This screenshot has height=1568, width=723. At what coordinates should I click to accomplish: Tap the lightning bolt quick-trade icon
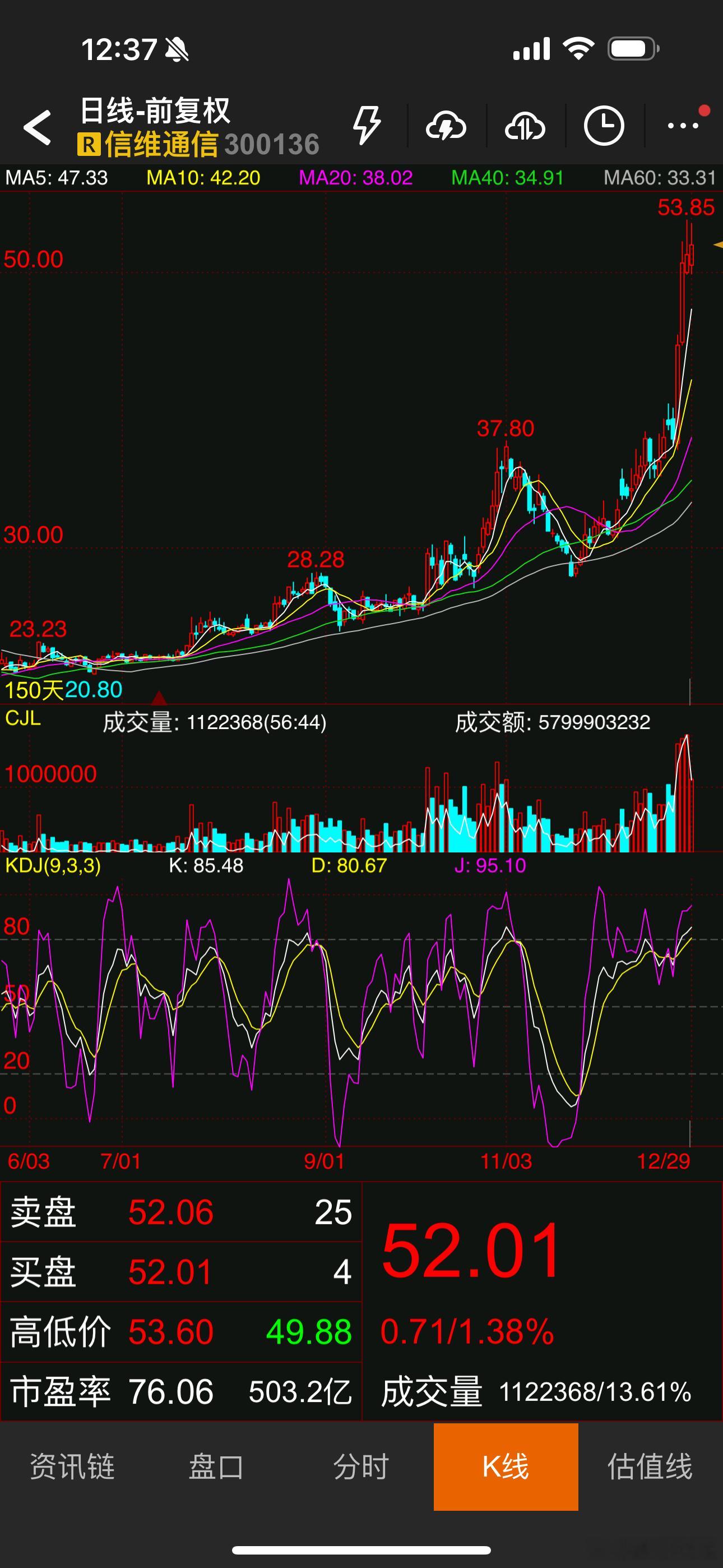[x=367, y=126]
